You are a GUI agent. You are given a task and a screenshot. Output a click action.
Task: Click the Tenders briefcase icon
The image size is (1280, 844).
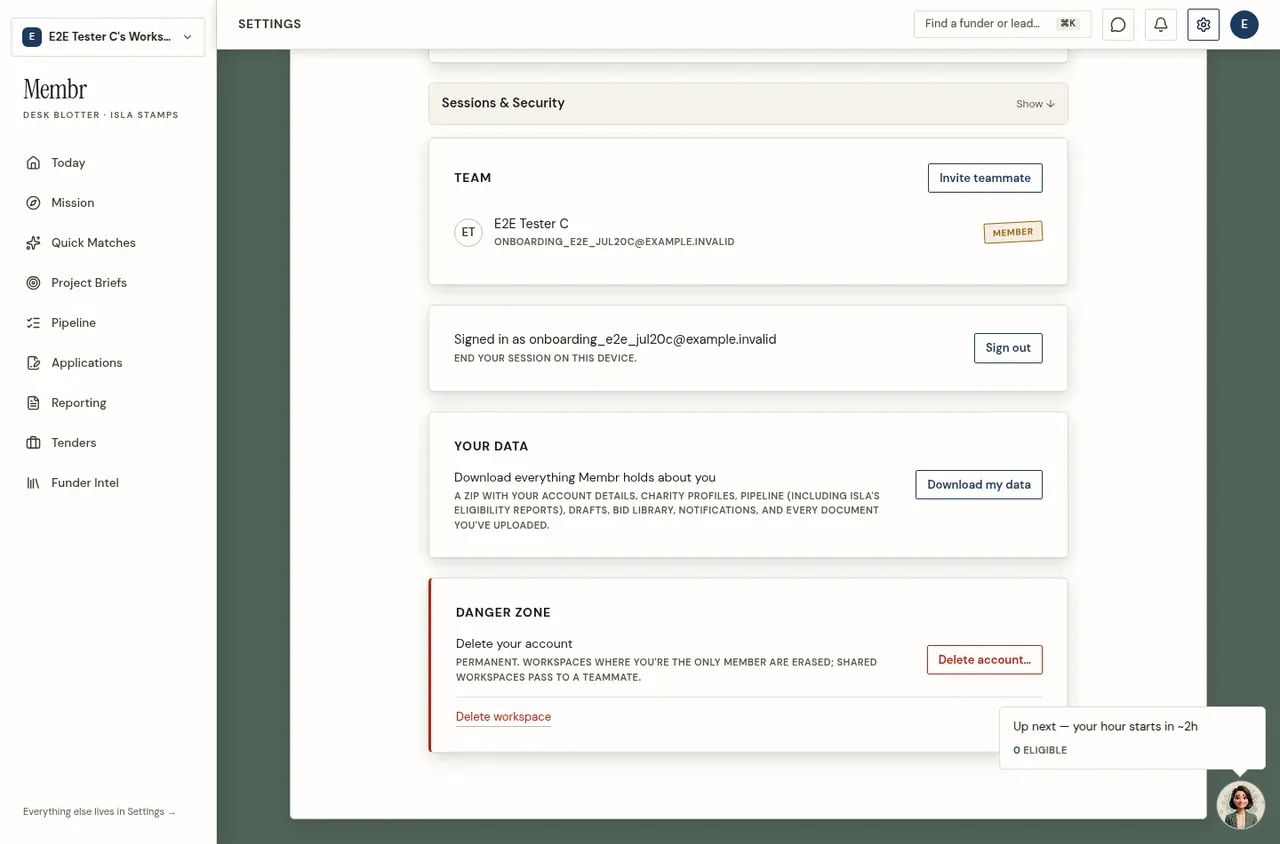click(x=33, y=443)
